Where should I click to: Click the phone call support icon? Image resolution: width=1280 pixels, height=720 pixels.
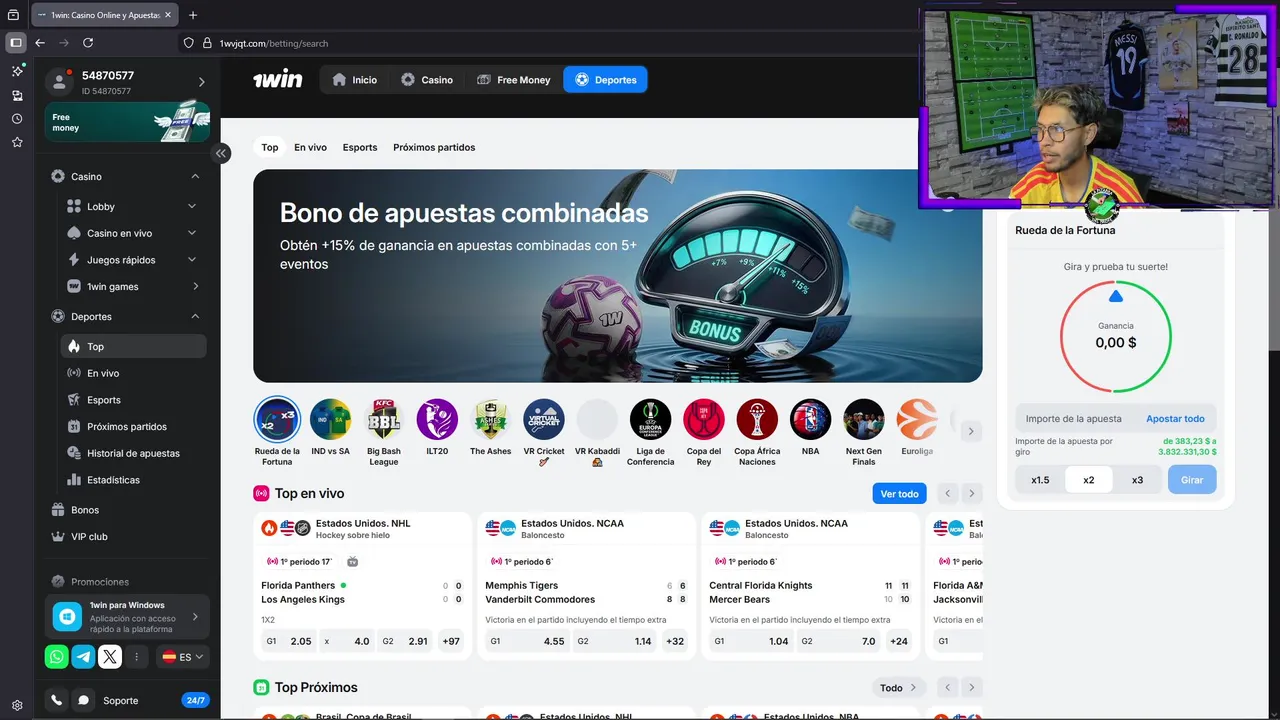(57, 700)
